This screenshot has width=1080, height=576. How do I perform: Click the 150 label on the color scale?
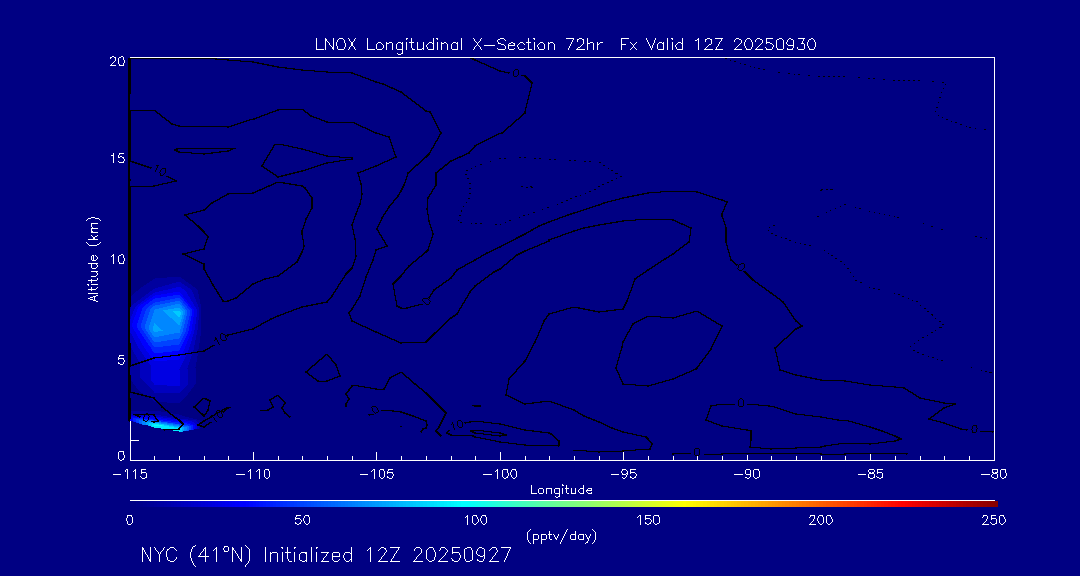click(x=648, y=520)
